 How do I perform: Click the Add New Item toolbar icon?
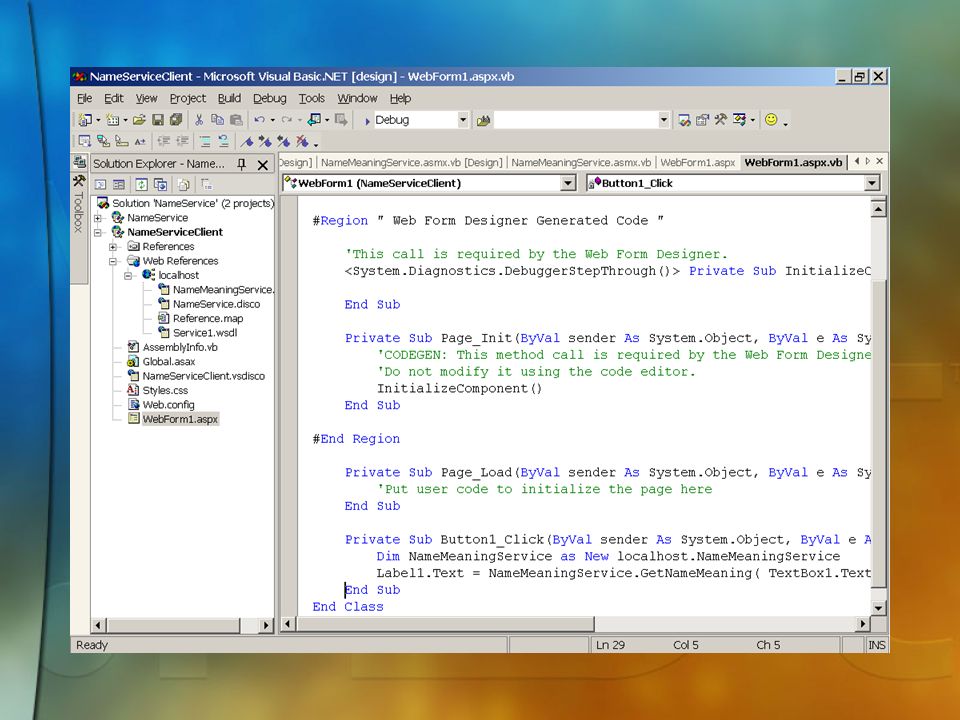pos(112,120)
